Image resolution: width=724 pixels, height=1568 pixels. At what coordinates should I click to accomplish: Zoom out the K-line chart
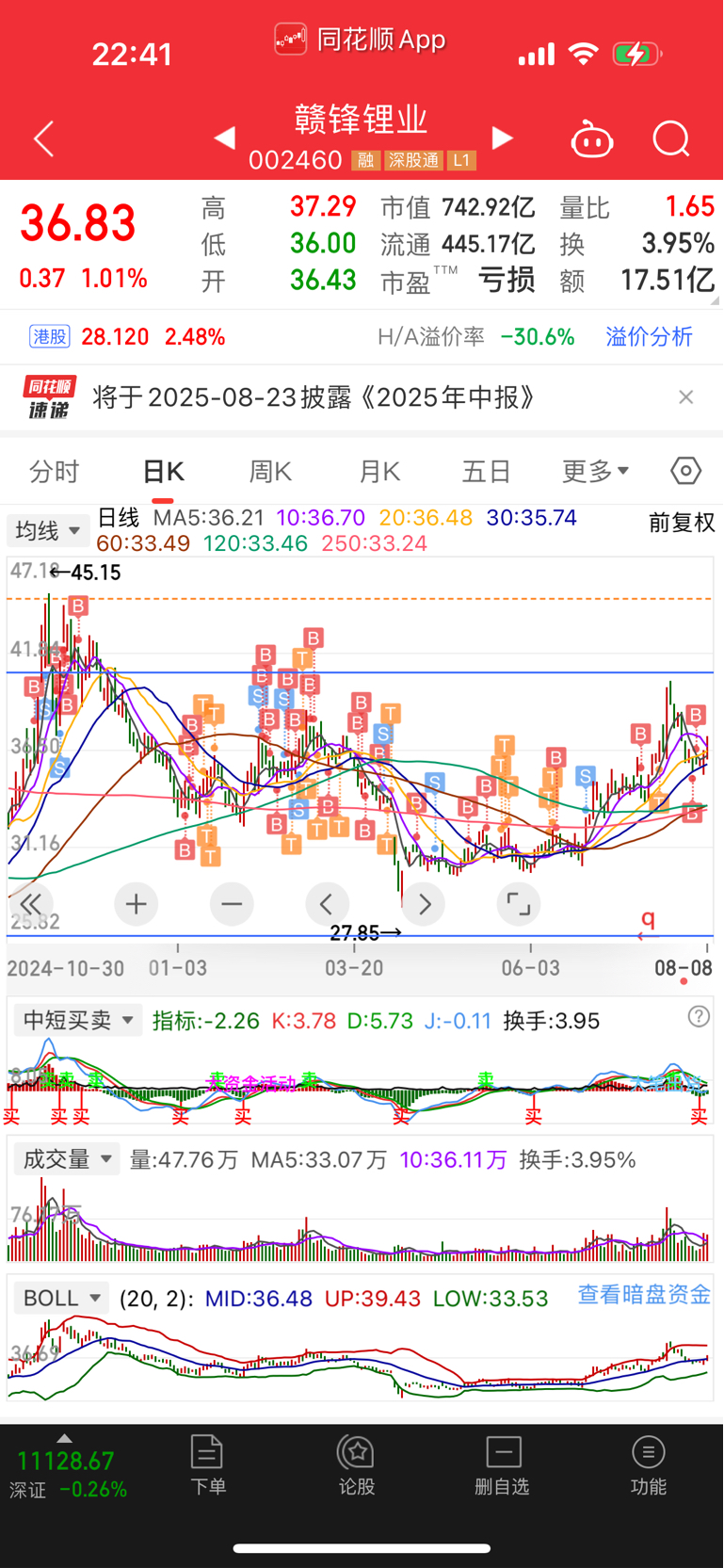click(x=232, y=904)
